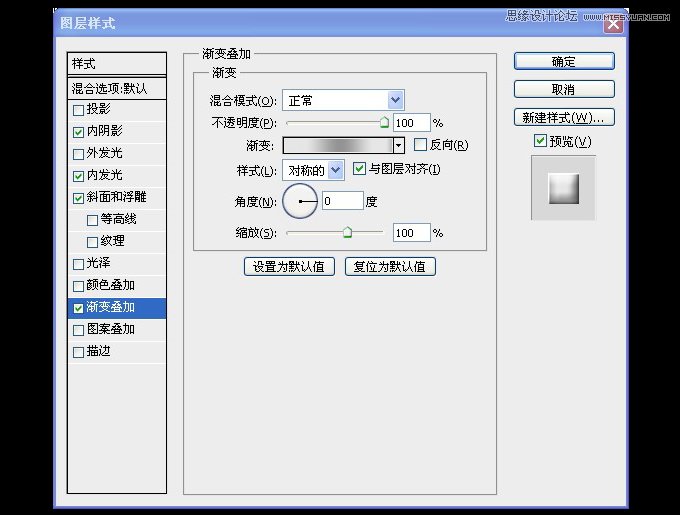
Task: Select the highlighted 渐变叠加 entry
Action: 117,308
